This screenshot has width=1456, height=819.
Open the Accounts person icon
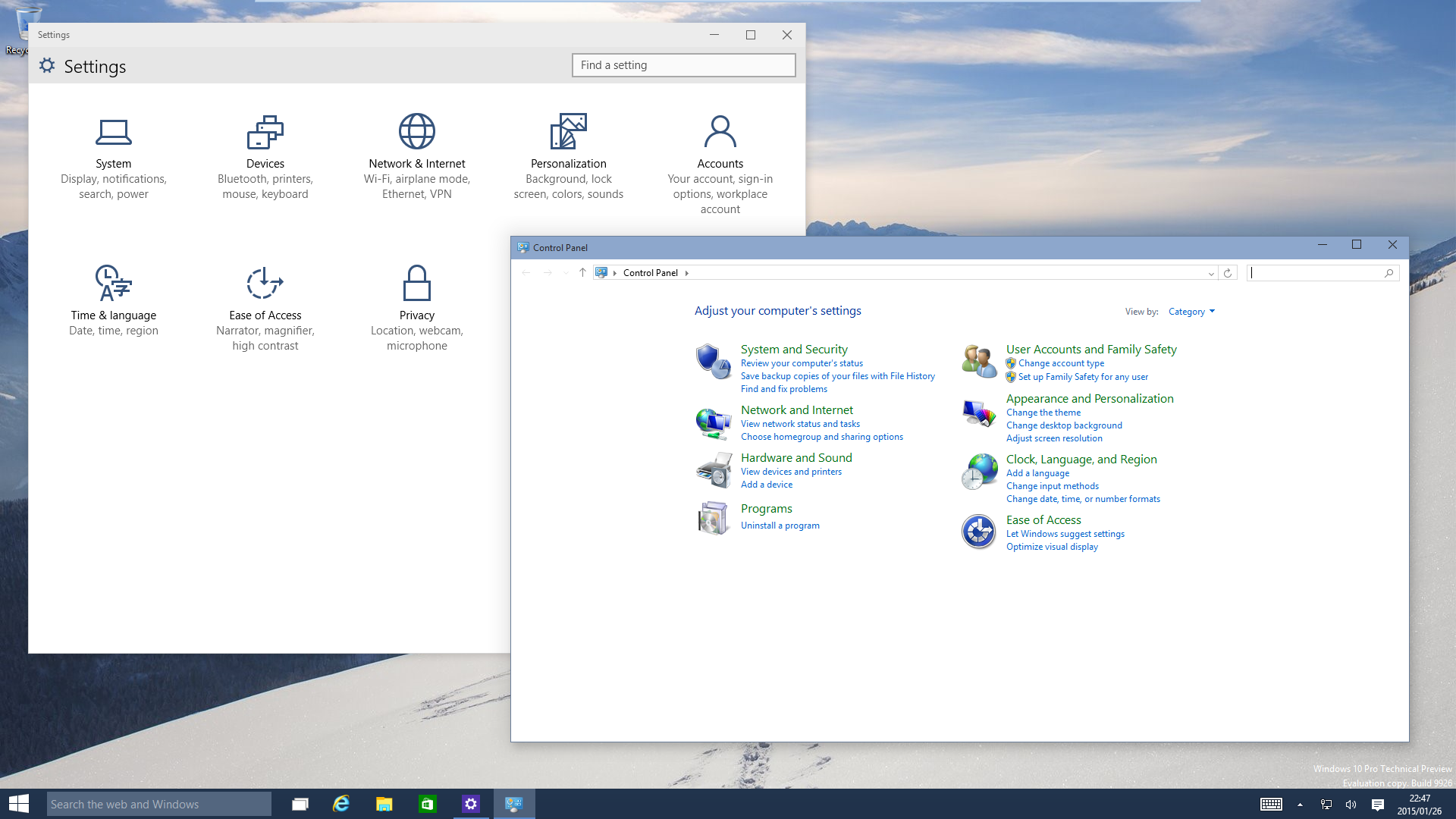[720, 131]
